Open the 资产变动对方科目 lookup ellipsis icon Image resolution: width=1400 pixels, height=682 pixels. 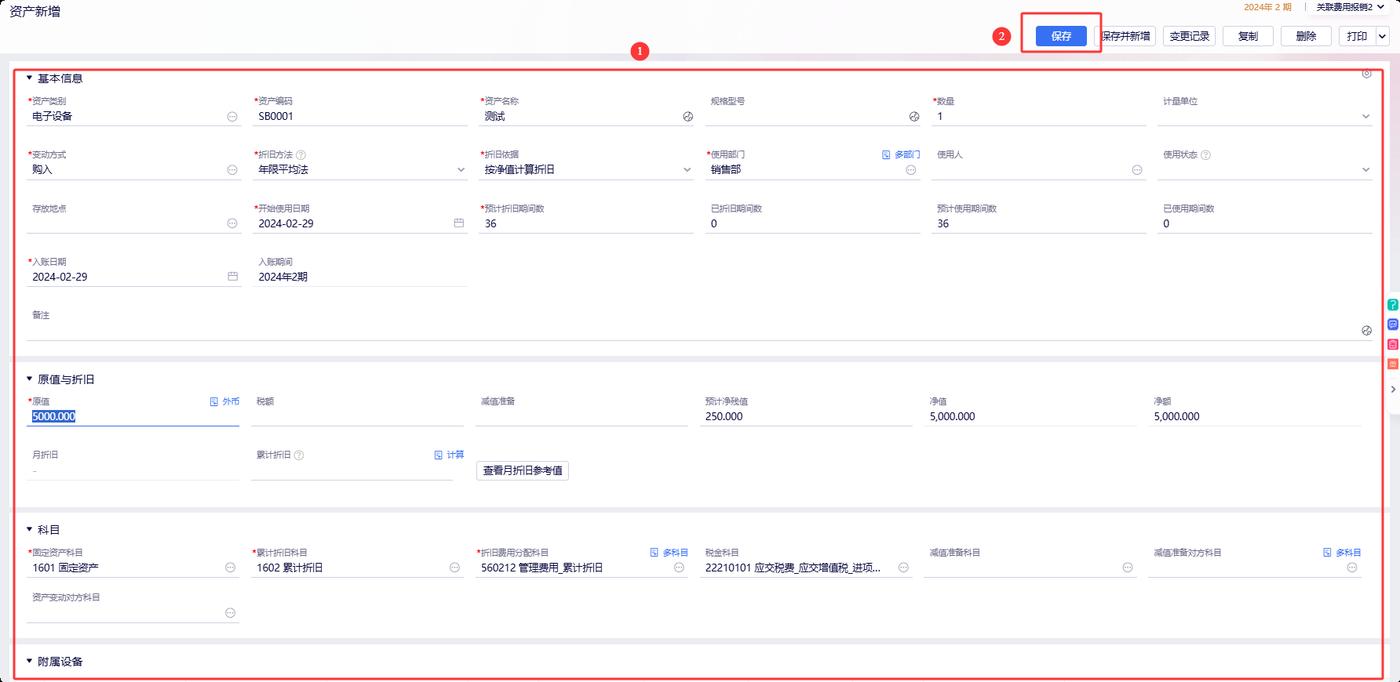point(230,613)
